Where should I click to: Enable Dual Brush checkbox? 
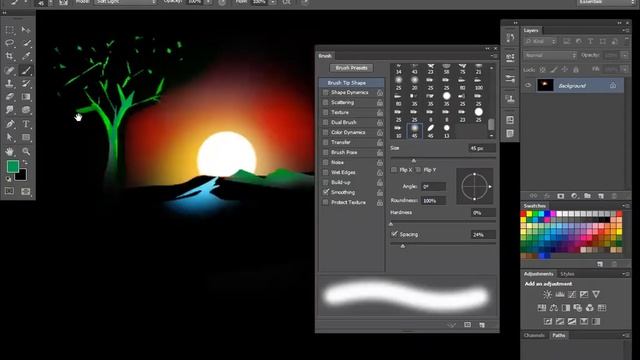tap(325, 122)
